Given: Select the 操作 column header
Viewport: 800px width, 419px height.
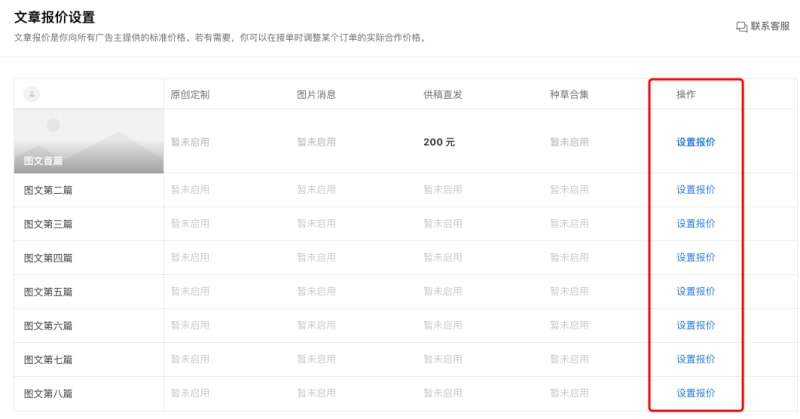Looking at the screenshot, I should pos(686,94).
